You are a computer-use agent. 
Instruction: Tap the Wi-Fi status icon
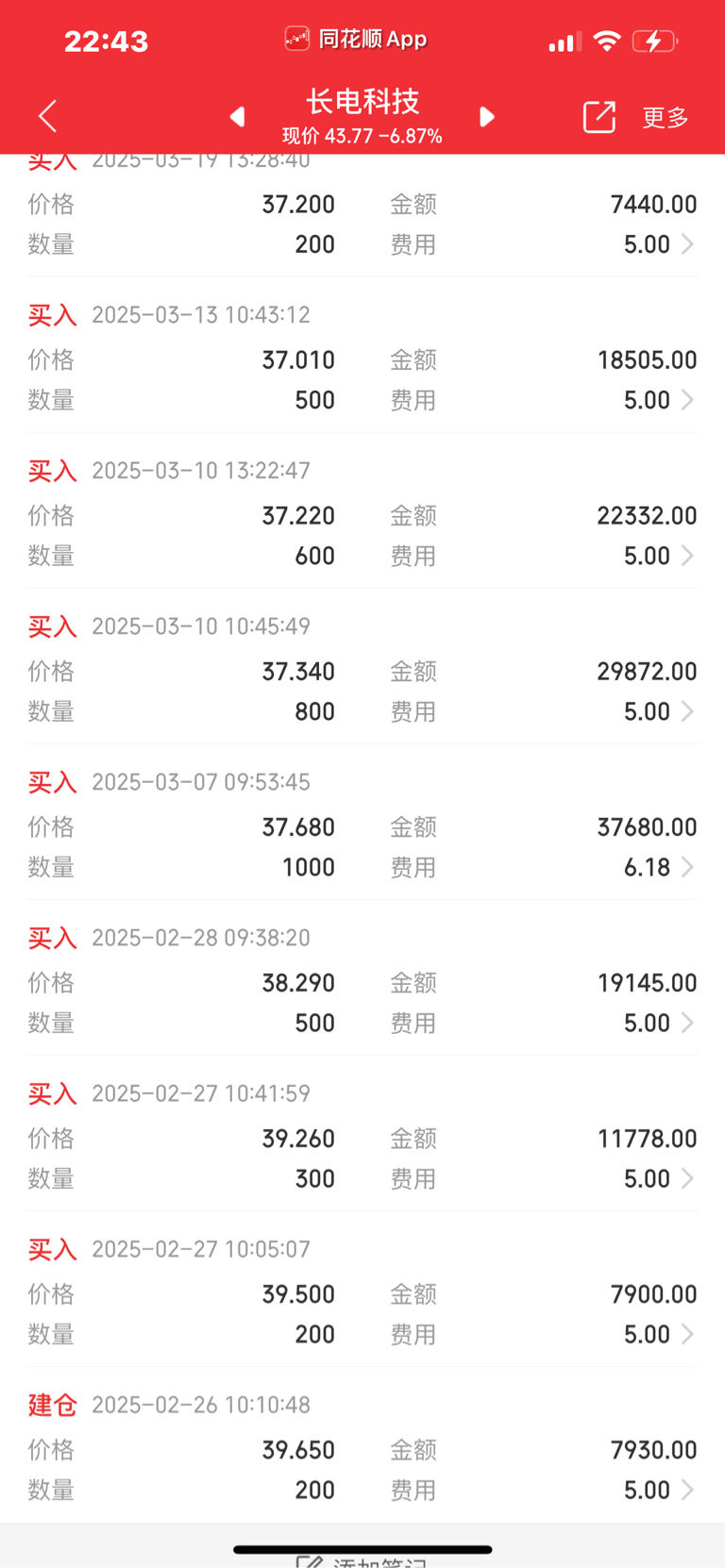point(607,41)
